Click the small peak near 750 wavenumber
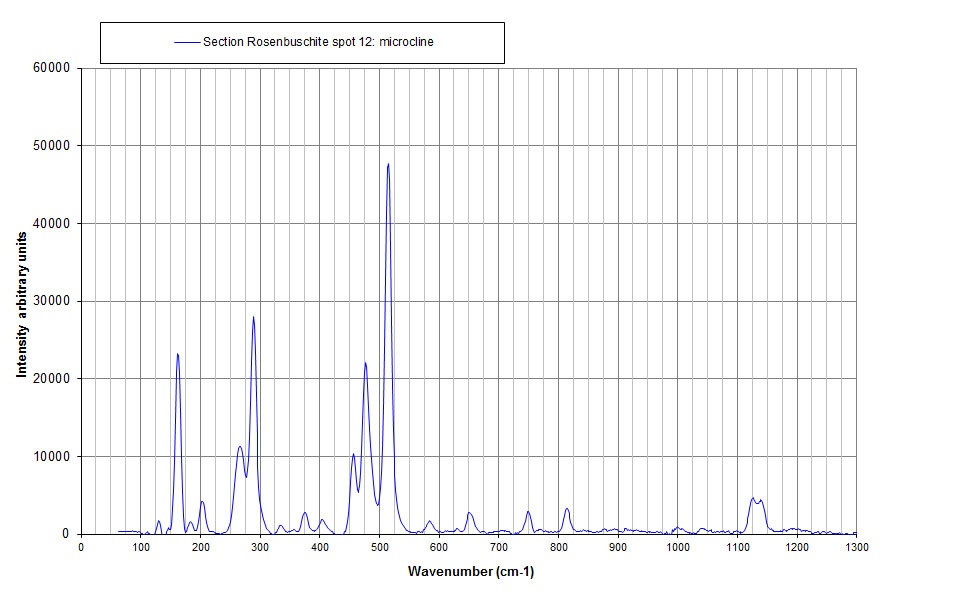Screen dimensions: 961x594 528,512
